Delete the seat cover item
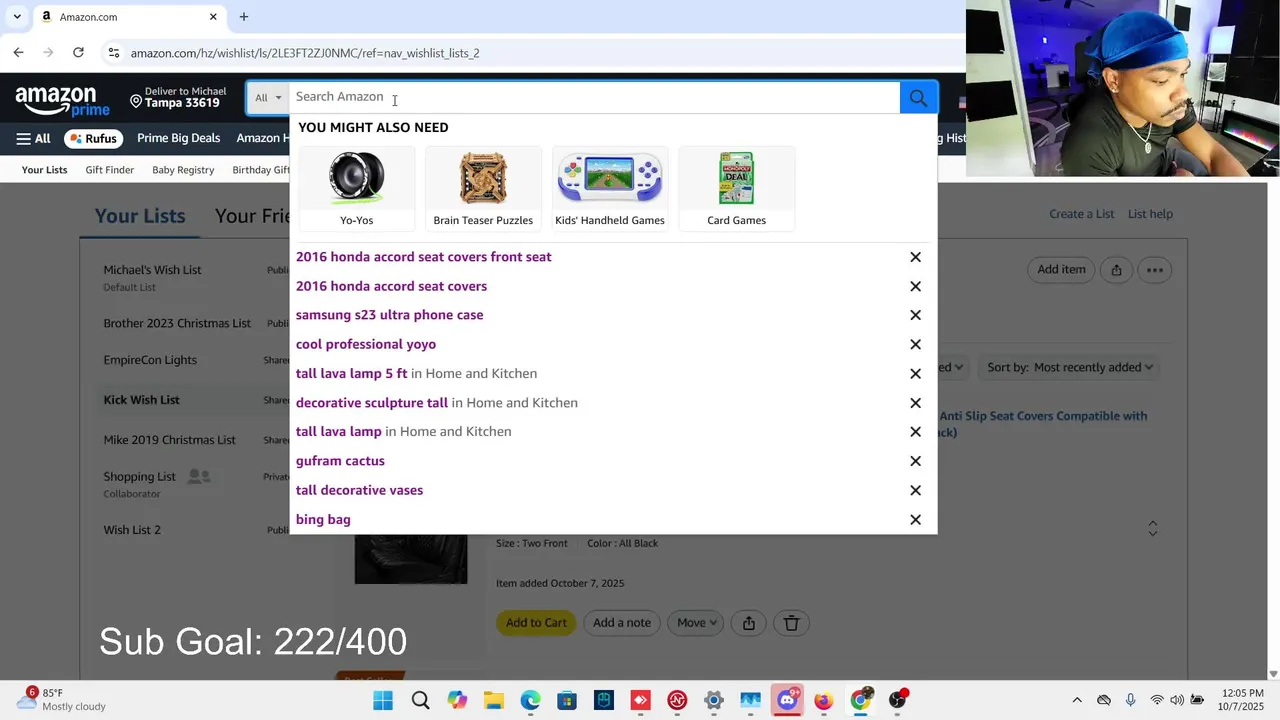Image resolution: width=1280 pixels, height=720 pixels. coord(791,623)
